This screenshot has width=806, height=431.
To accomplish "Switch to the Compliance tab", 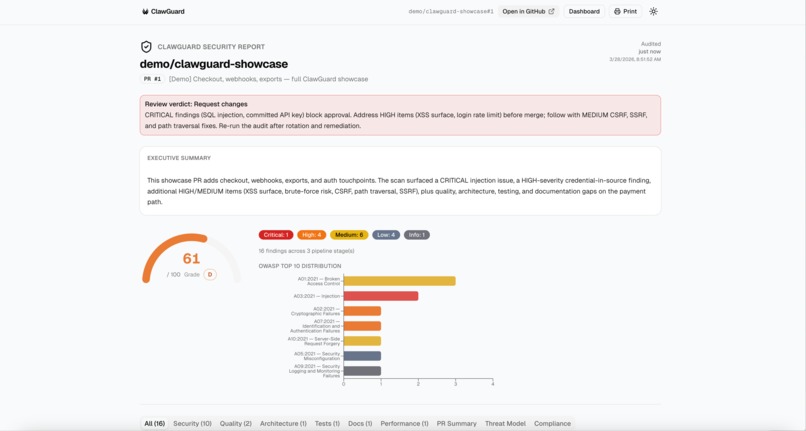I will pyautogui.click(x=553, y=424).
